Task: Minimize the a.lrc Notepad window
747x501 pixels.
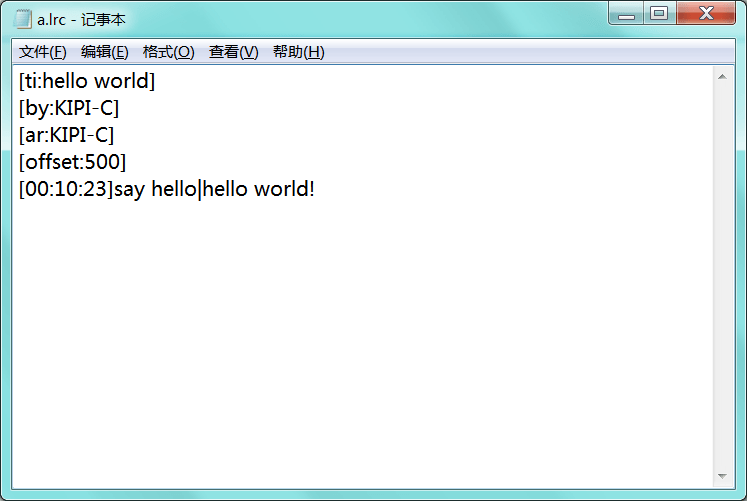Action: point(627,14)
